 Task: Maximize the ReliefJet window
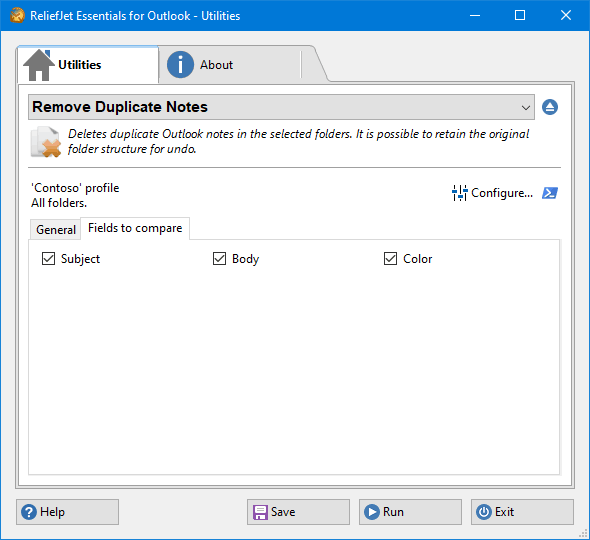coord(520,15)
